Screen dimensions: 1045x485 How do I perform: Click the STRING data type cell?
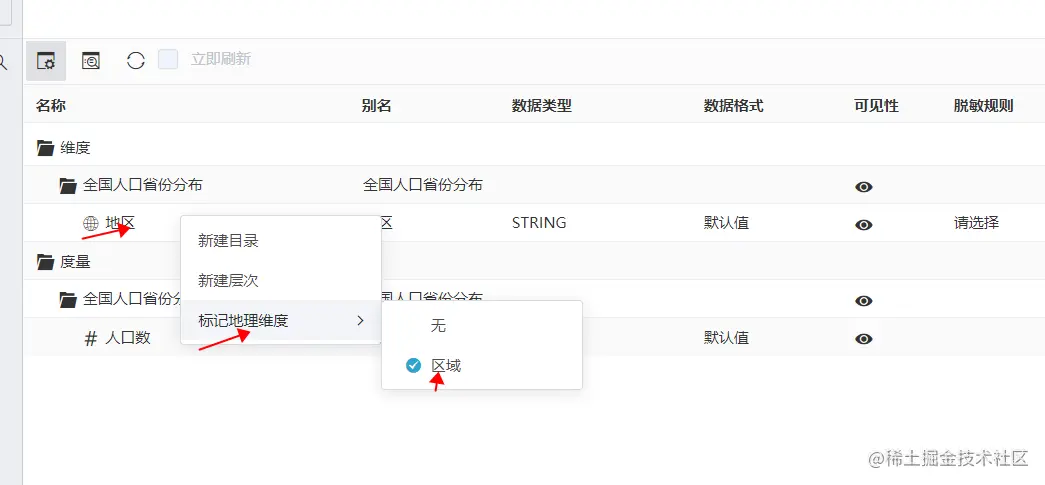[x=539, y=223]
